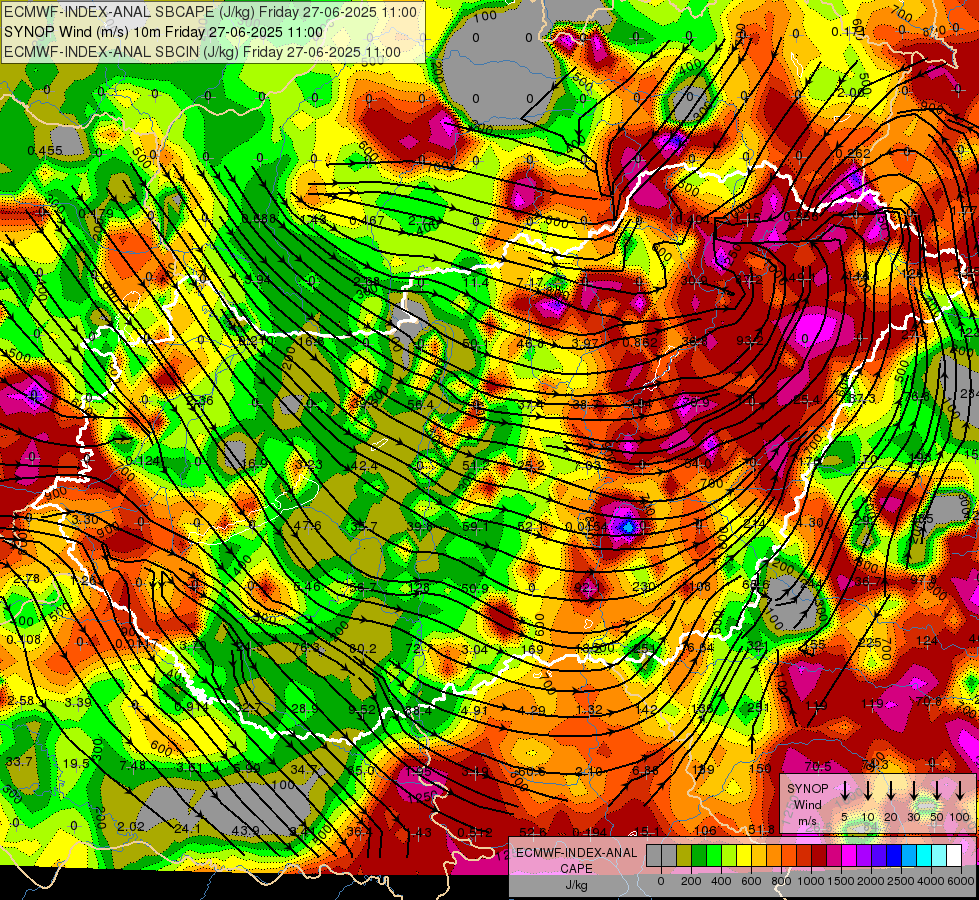Click the '11.4' value on the map
The image size is (979, 900).
click(x=476, y=283)
